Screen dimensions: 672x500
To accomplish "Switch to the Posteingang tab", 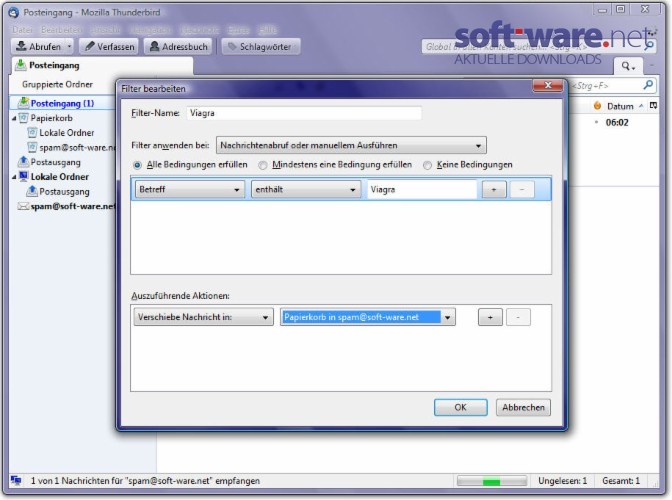I will click(102, 66).
